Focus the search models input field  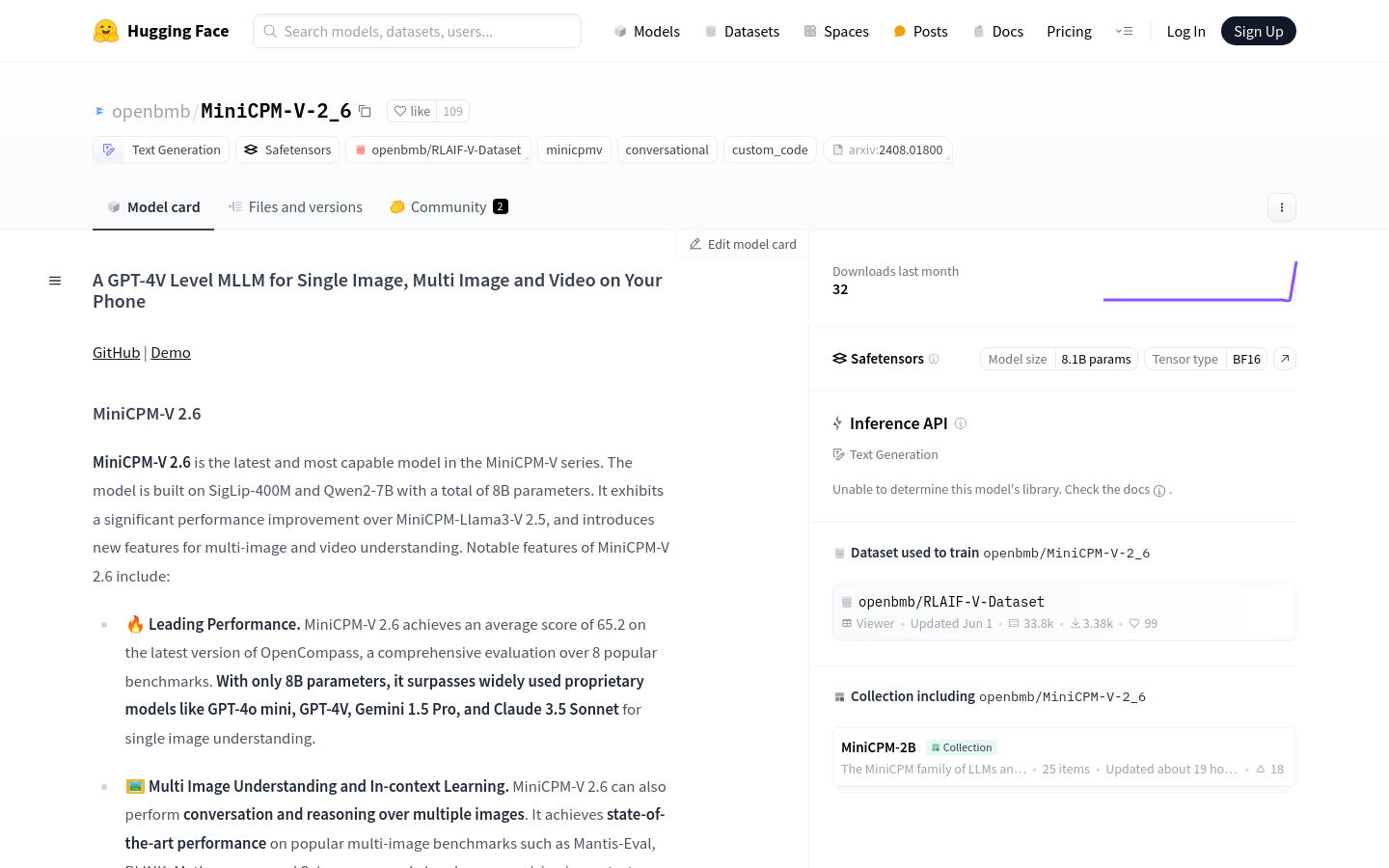[x=417, y=31]
